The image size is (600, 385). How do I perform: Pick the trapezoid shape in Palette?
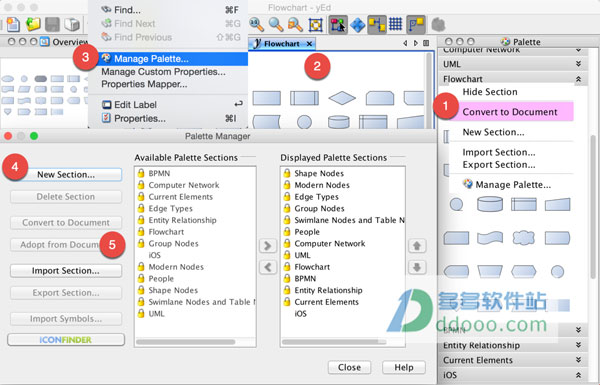[x=490, y=271]
